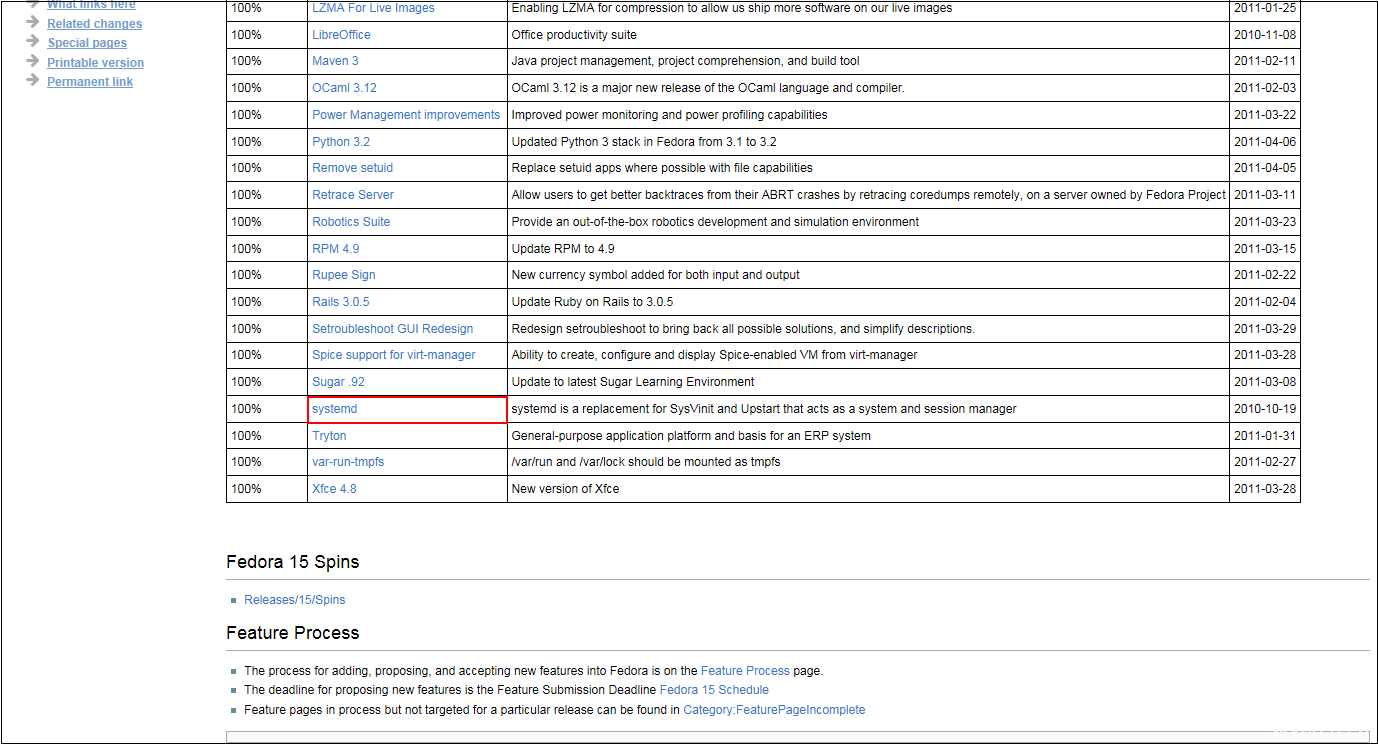Click the Remove setuid date 2011-04-05
Screen dimensions: 1378x744
coord(1265,168)
